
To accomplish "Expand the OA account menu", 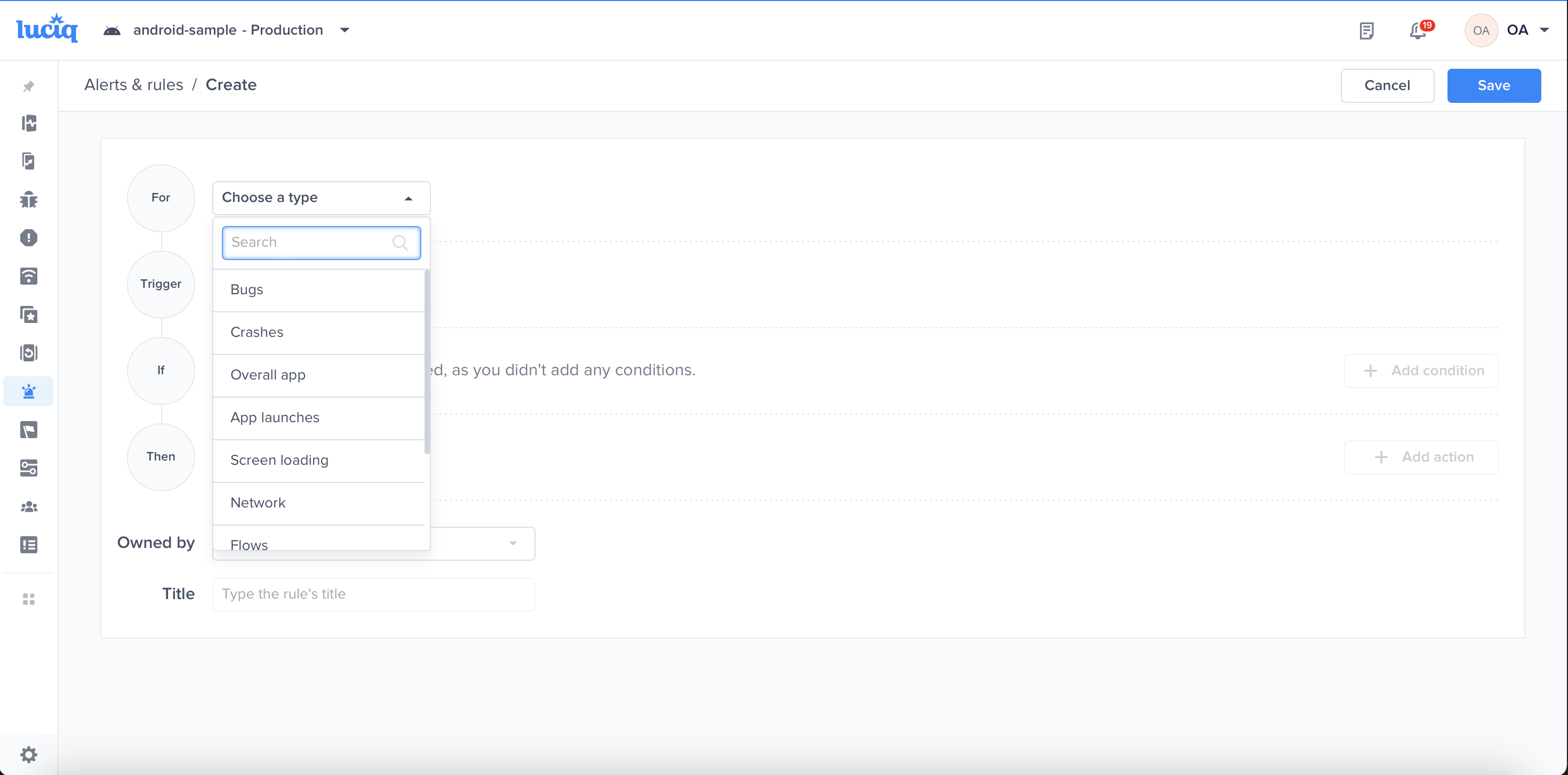I will tap(1528, 30).
